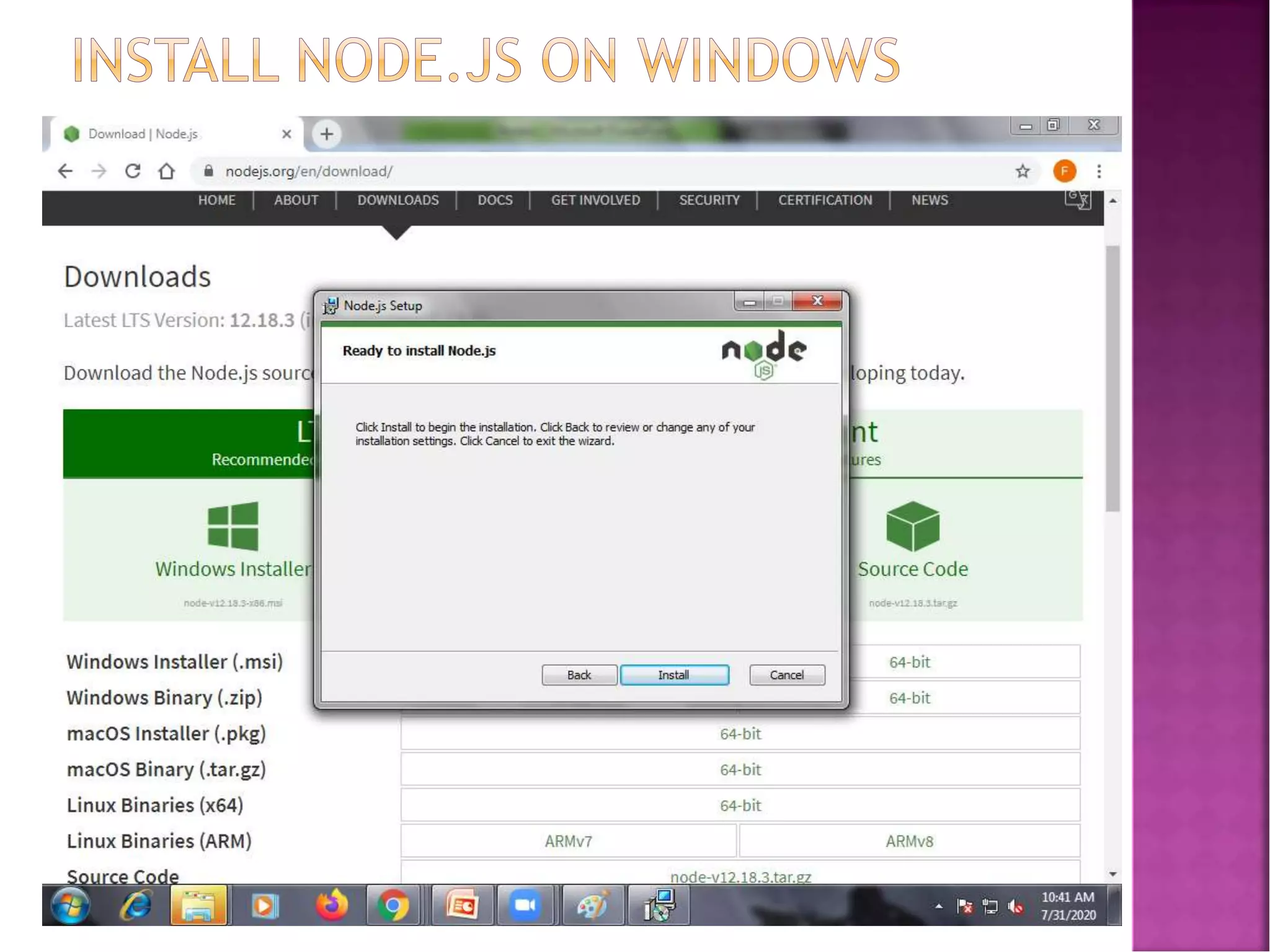
Task: Bookmark page with the star icon
Action: pos(1023,171)
